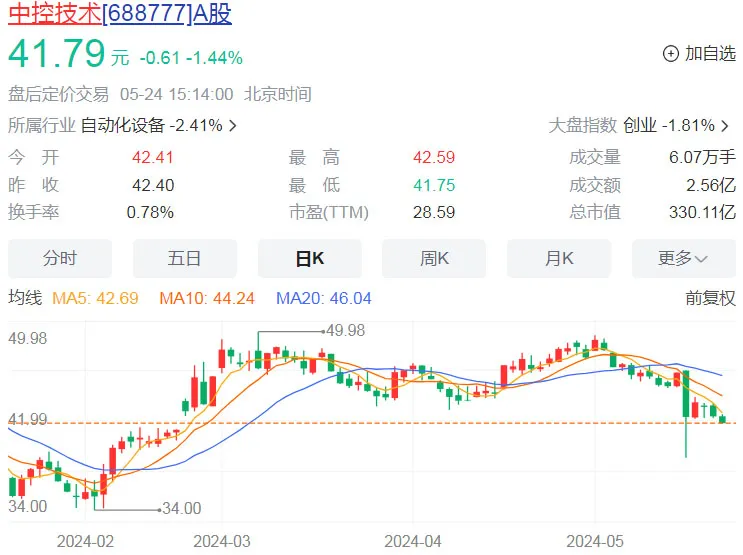Screen dimensions: 743x555
Task: Click the 换手率 value 0.78%
Action: pyautogui.click(x=150, y=212)
